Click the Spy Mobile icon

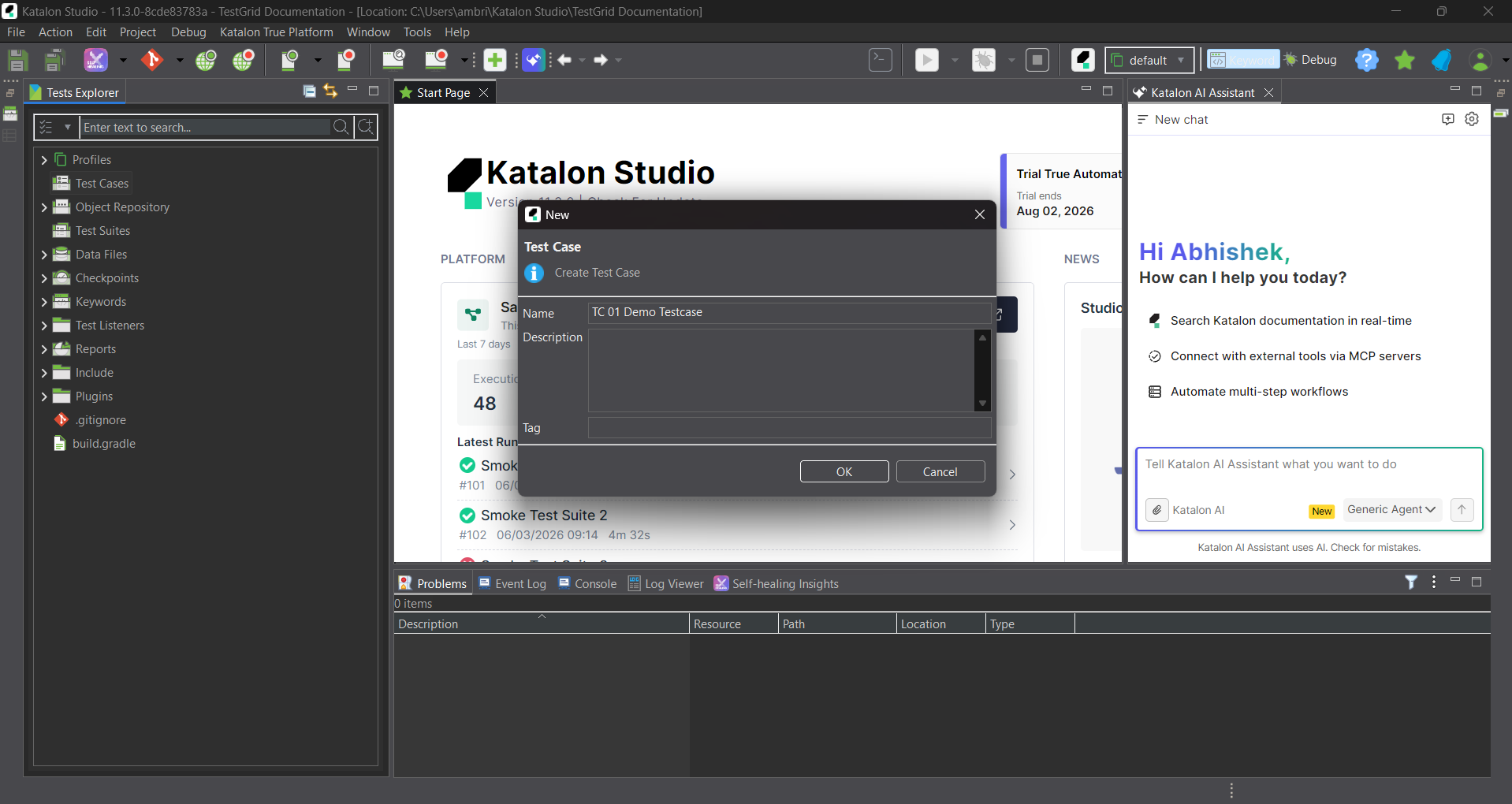tap(289, 60)
